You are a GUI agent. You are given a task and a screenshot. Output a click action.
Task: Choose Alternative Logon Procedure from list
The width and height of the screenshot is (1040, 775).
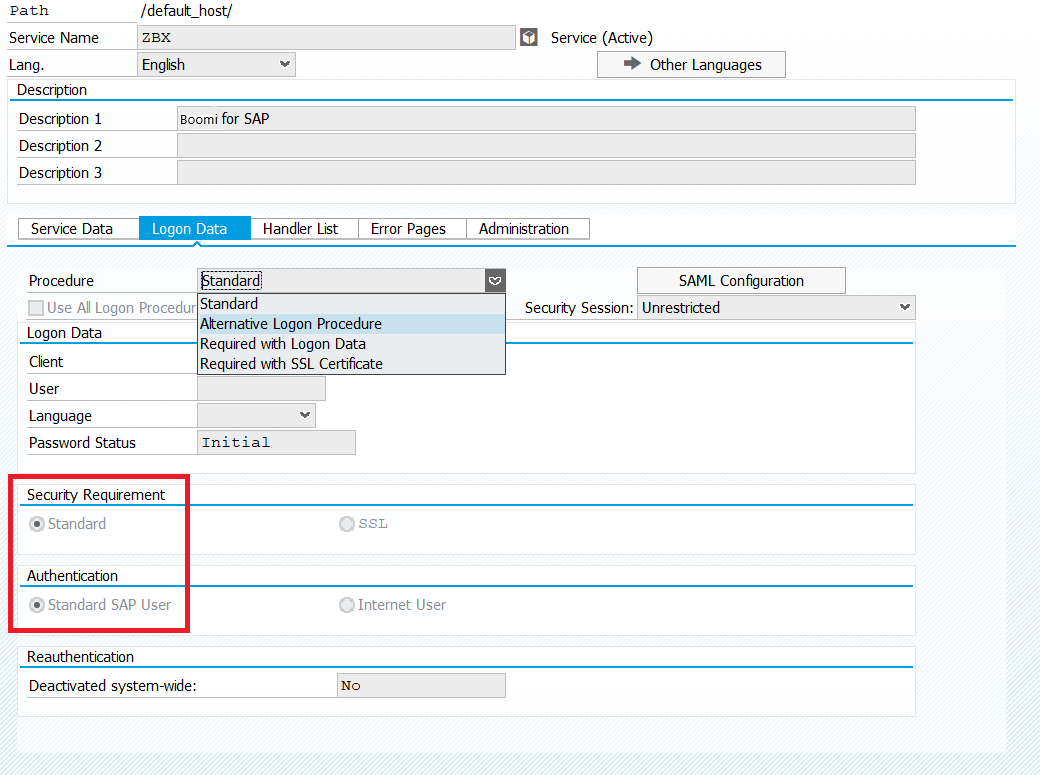[x=291, y=324]
